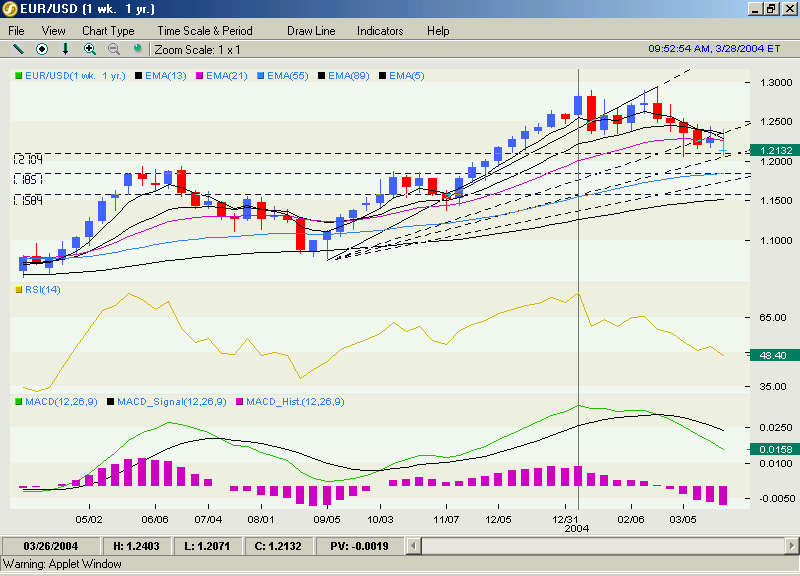This screenshot has width=800, height=576.
Task: Zoom in with the plus magnifier
Action: [x=90, y=48]
